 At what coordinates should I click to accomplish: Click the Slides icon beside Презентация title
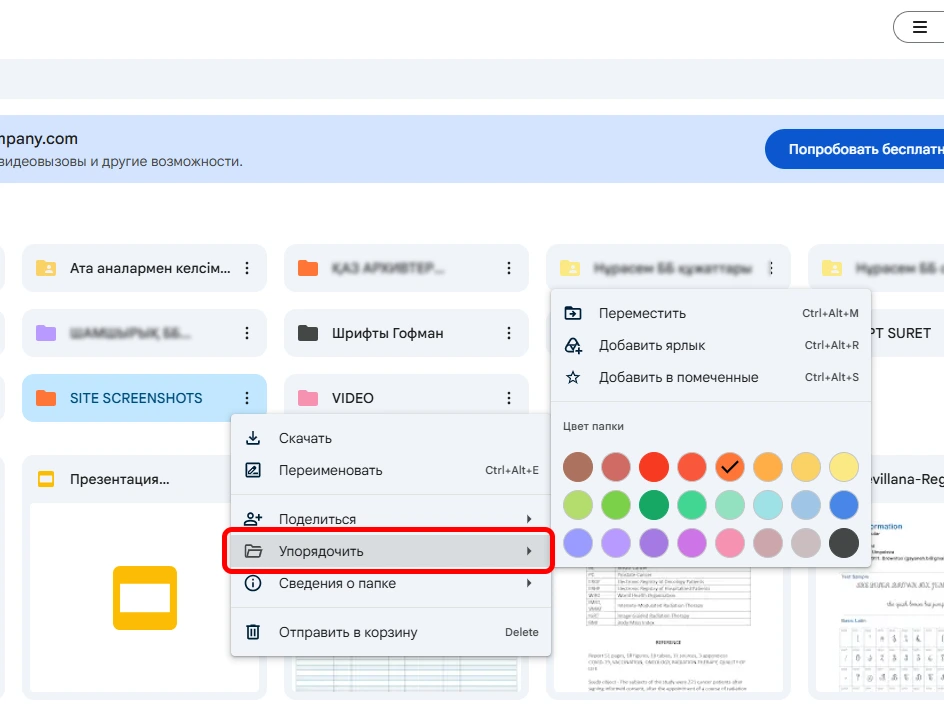point(46,479)
